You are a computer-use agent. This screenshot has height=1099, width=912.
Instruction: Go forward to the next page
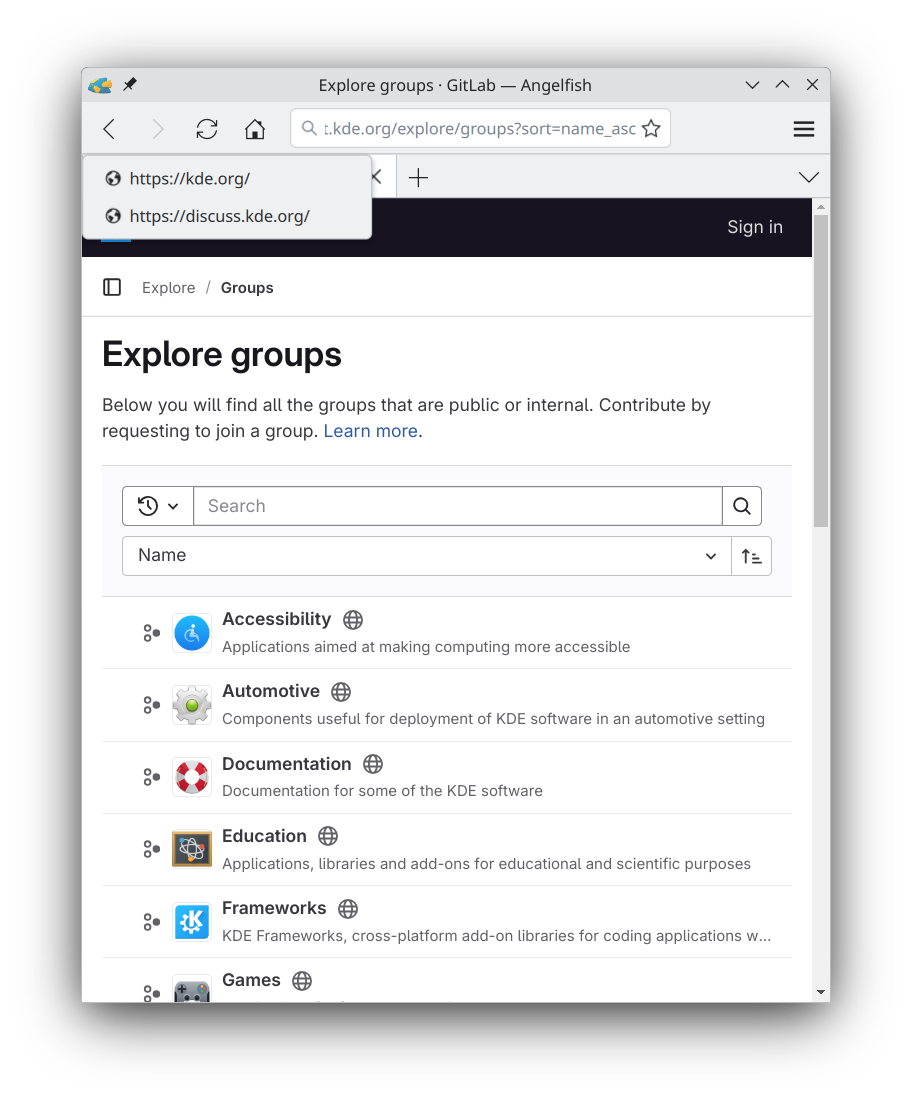tap(158, 129)
